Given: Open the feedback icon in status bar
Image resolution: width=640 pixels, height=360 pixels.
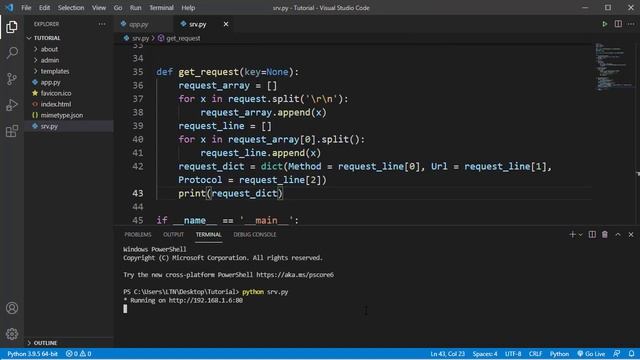Looking at the screenshot, I should tap(617, 354).
